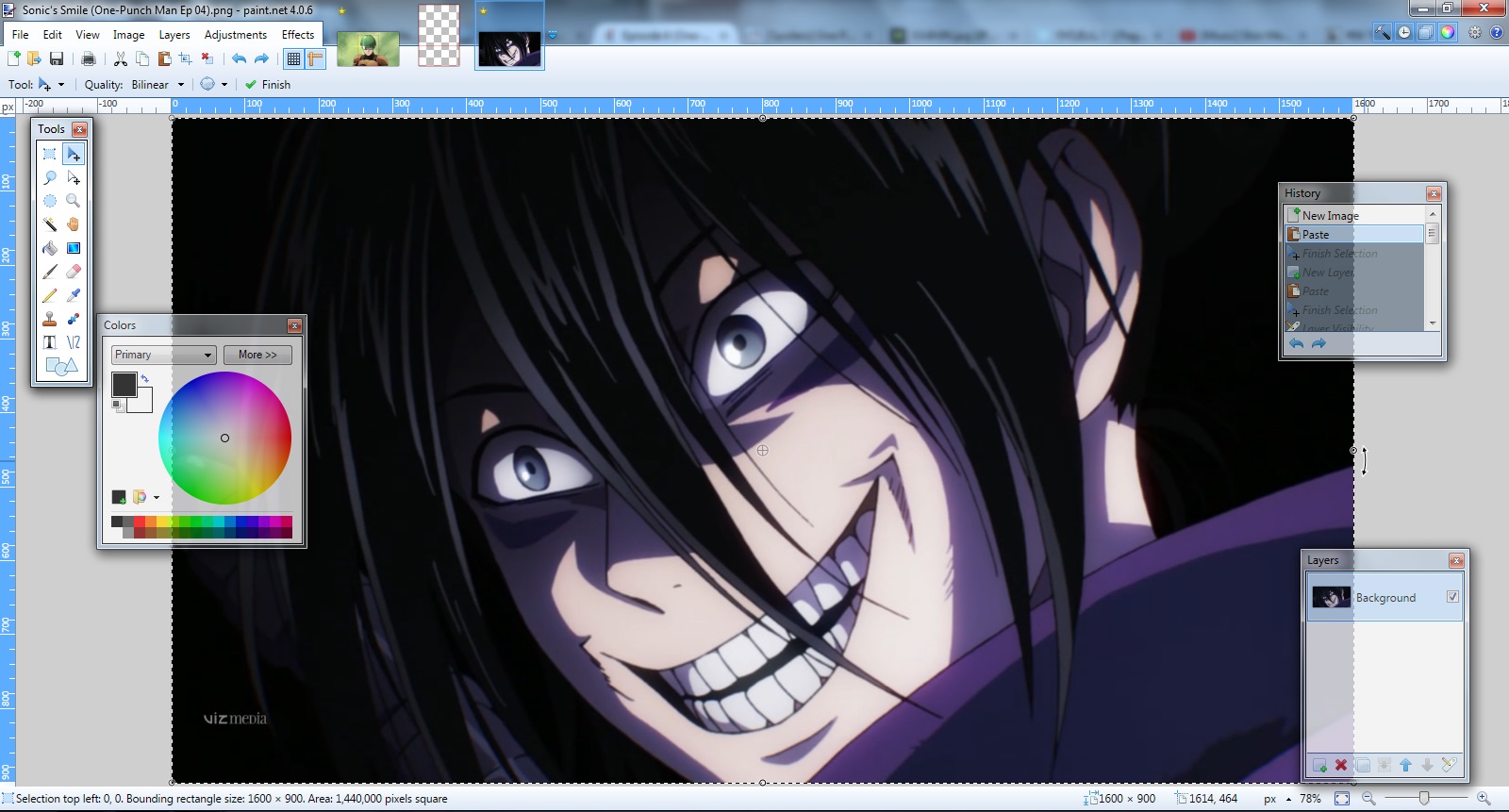Toggle the History window clock icon
This screenshot has width=1509, height=812.
pos(1404,32)
